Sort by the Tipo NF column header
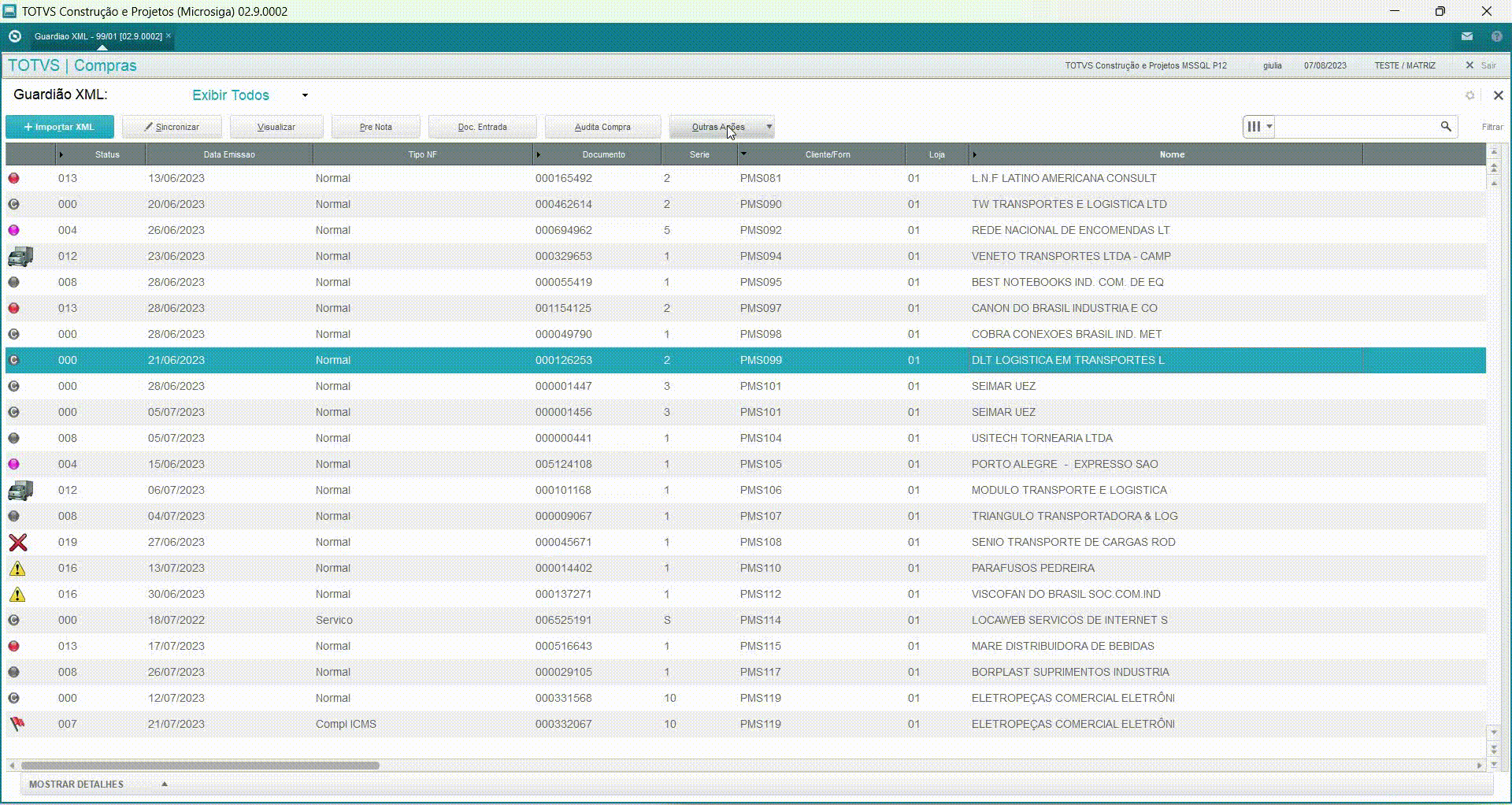1512x805 pixels. pos(422,154)
